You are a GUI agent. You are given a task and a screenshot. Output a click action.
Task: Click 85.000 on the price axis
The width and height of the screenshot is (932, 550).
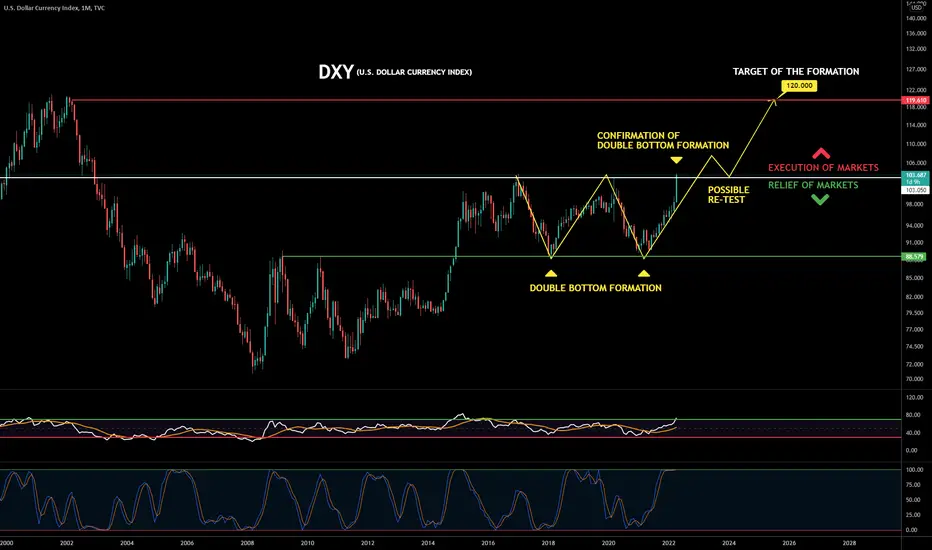pos(916,278)
